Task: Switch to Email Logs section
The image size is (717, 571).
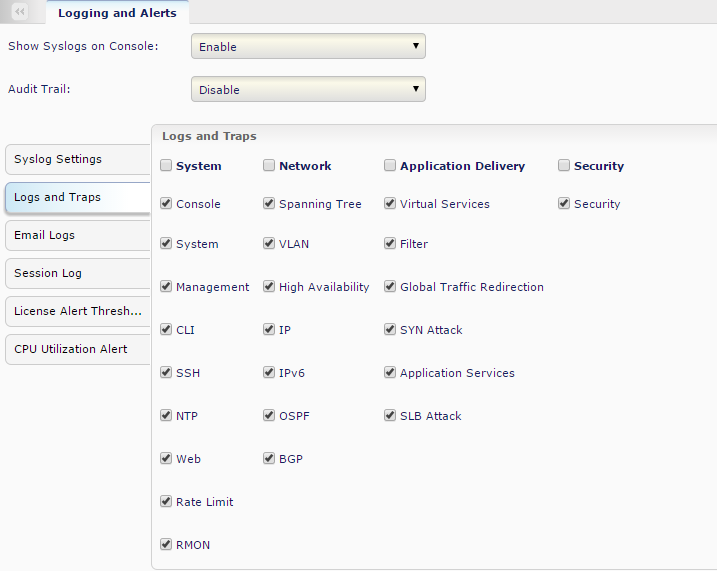Action: click(78, 235)
